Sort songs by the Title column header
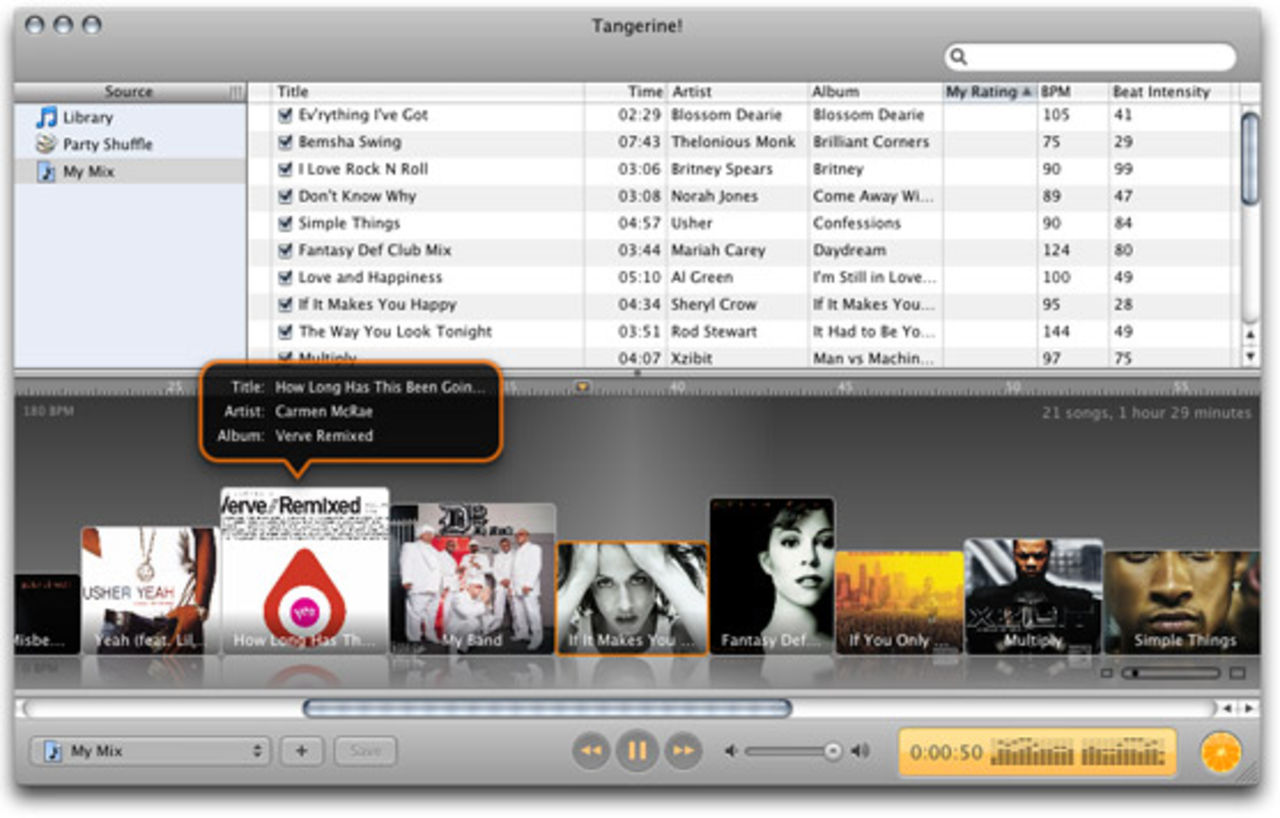 tap(291, 91)
